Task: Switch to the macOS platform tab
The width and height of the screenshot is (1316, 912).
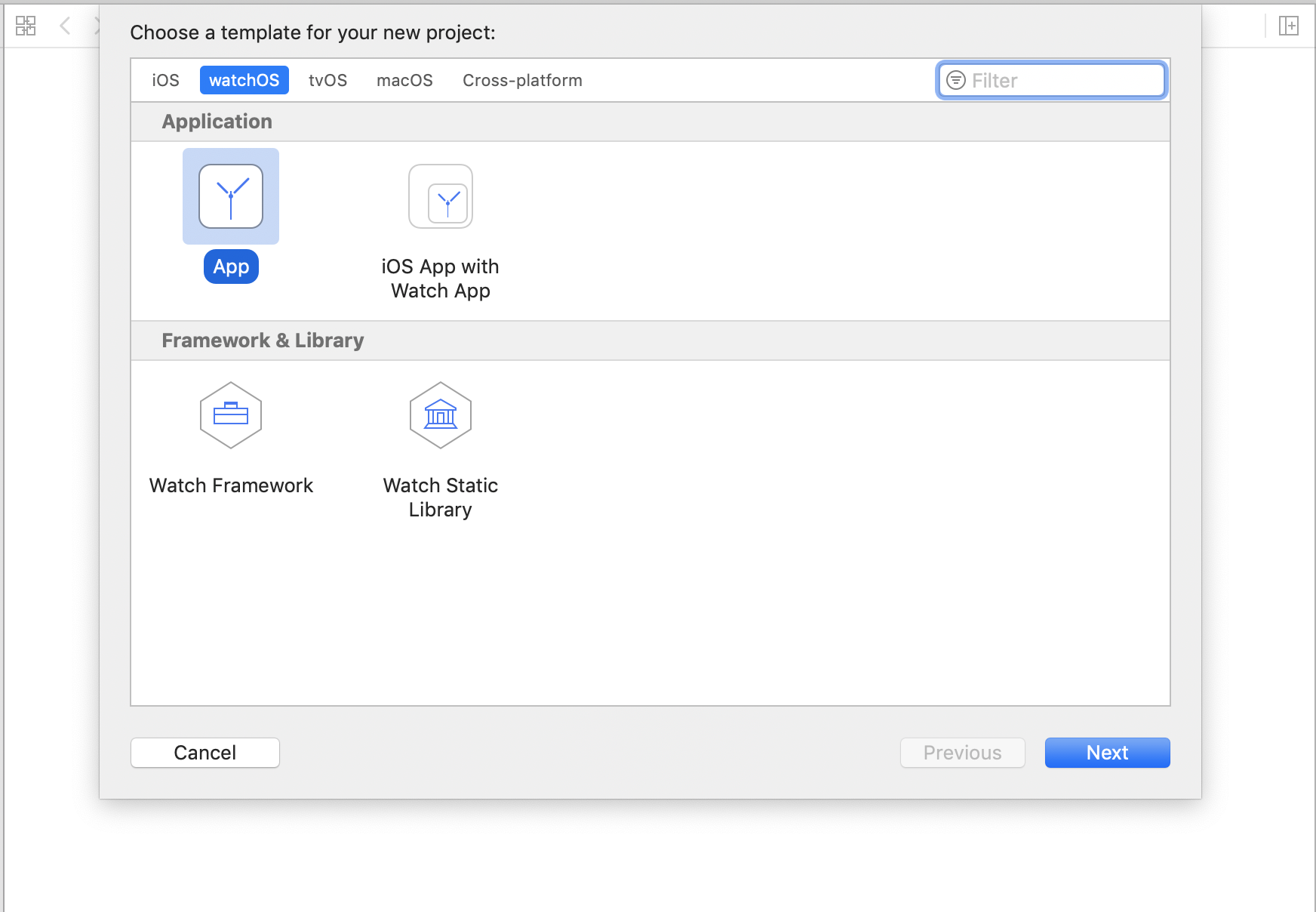Action: pyautogui.click(x=404, y=80)
